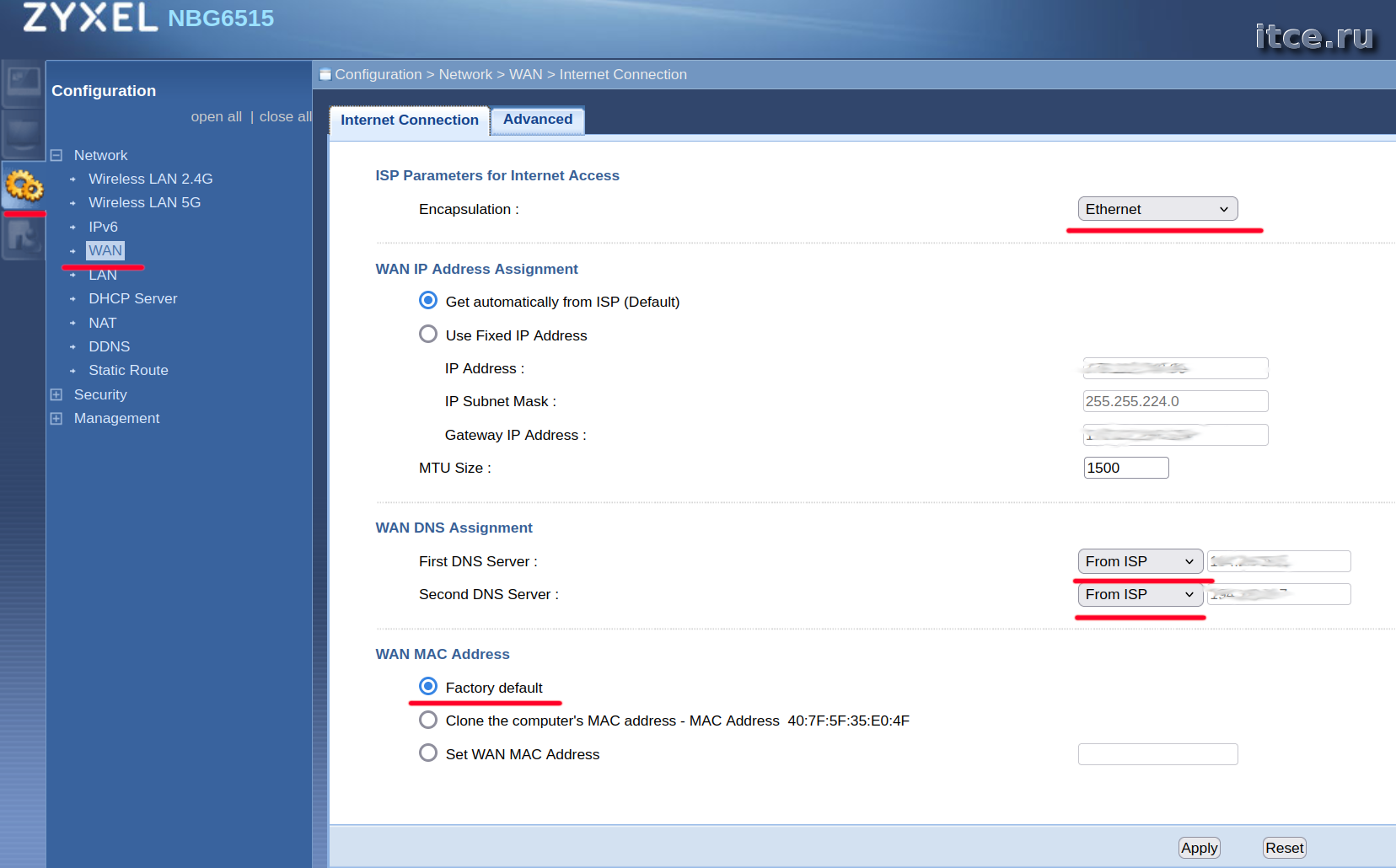Open the maintenance icon below Configuration gear

23,238
